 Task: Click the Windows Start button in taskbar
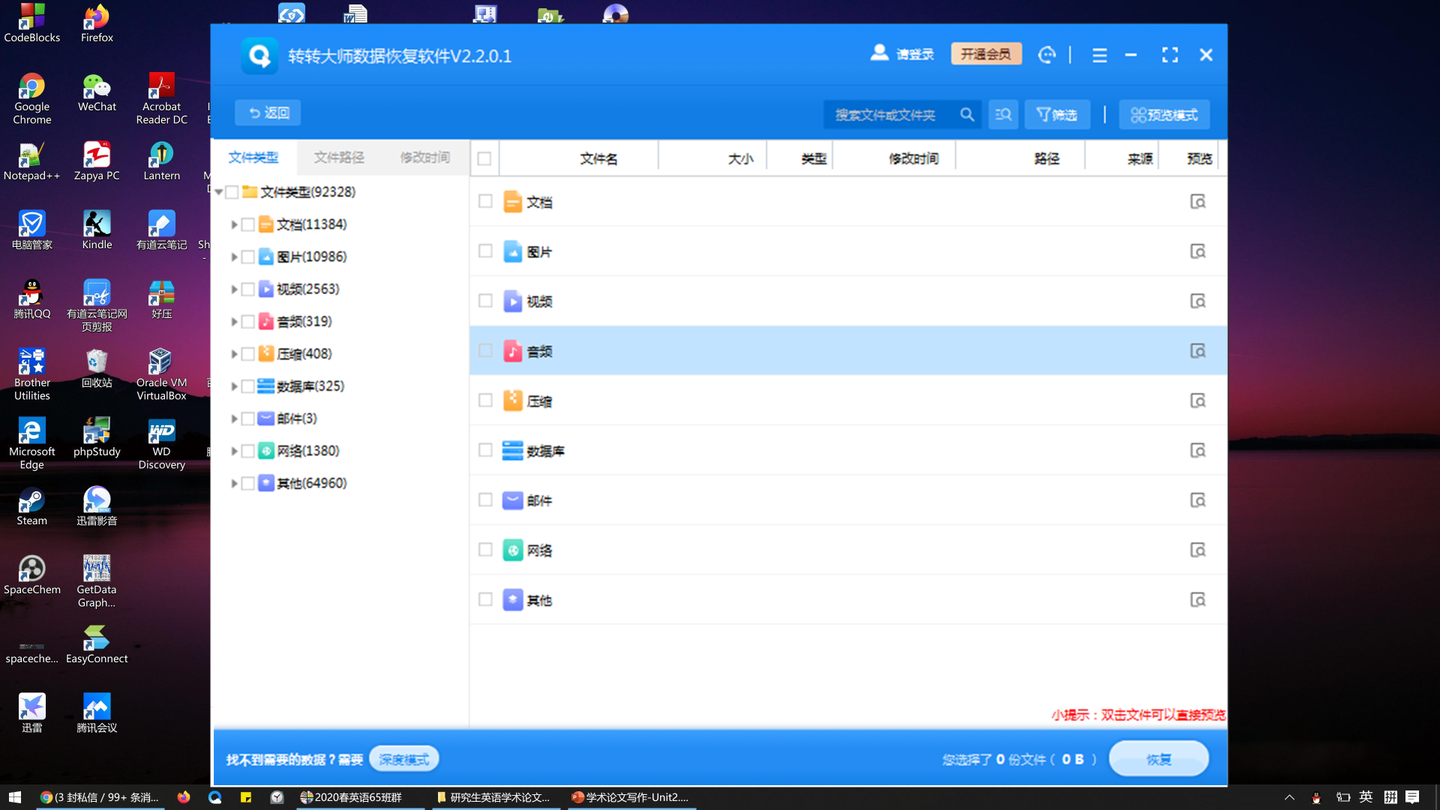pos(15,797)
